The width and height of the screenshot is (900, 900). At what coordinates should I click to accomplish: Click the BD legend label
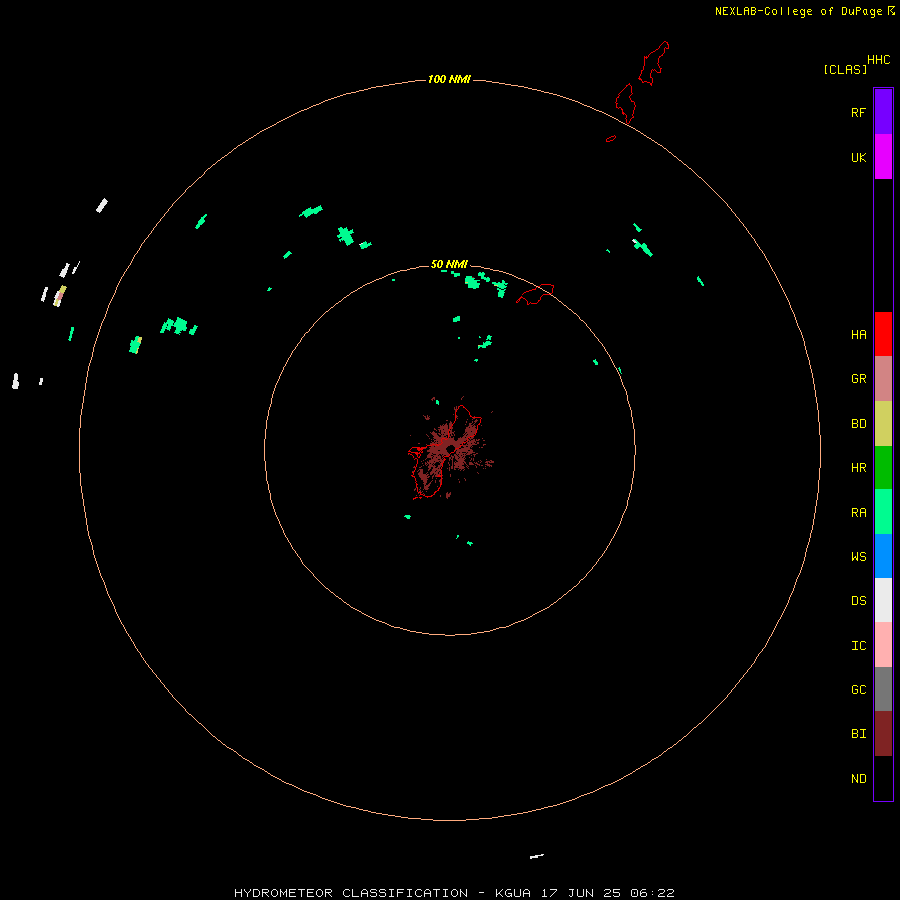pos(858,424)
